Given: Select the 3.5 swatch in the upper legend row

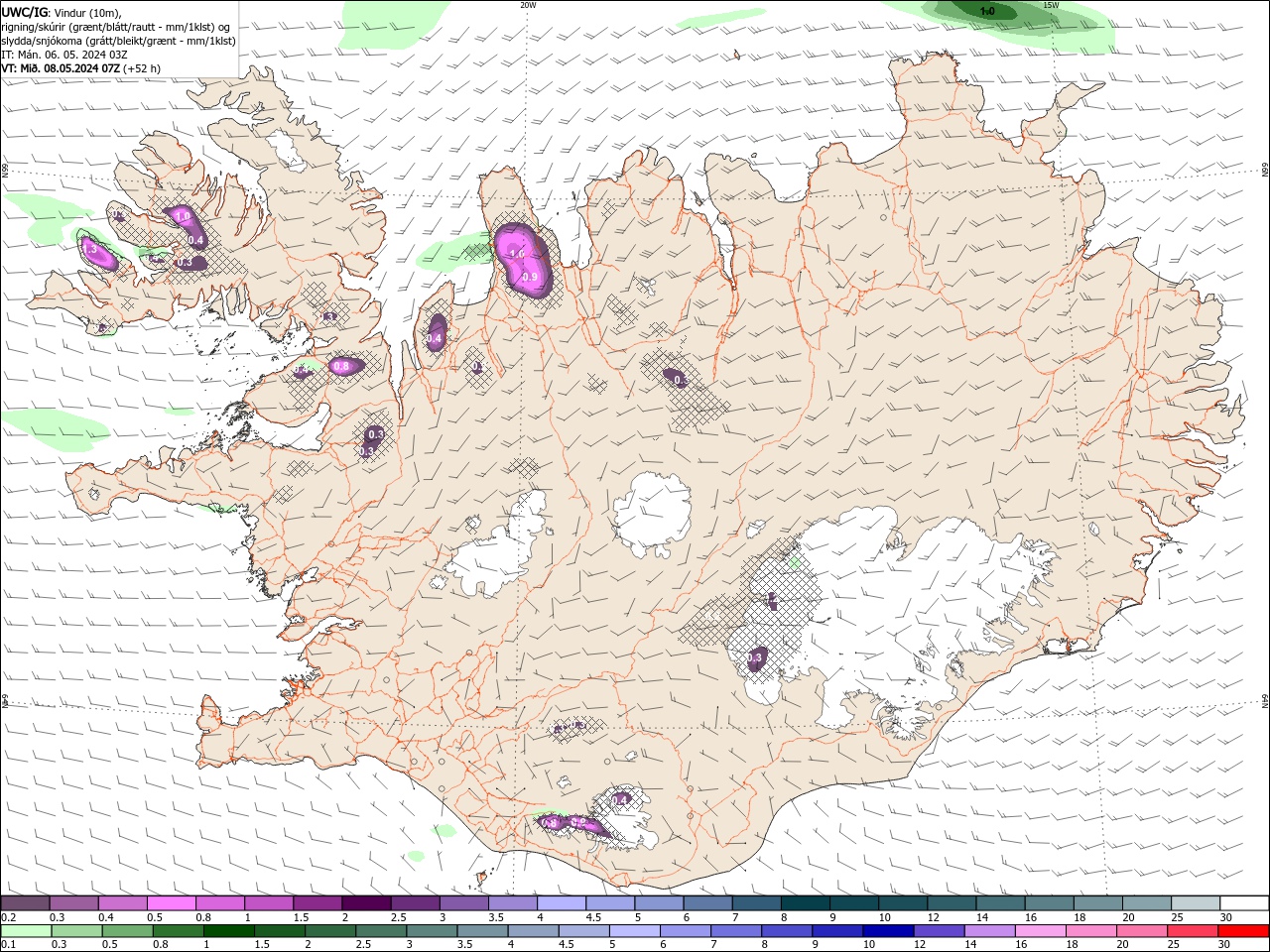Looking at the screenshot, I should [x=512, y=903].
